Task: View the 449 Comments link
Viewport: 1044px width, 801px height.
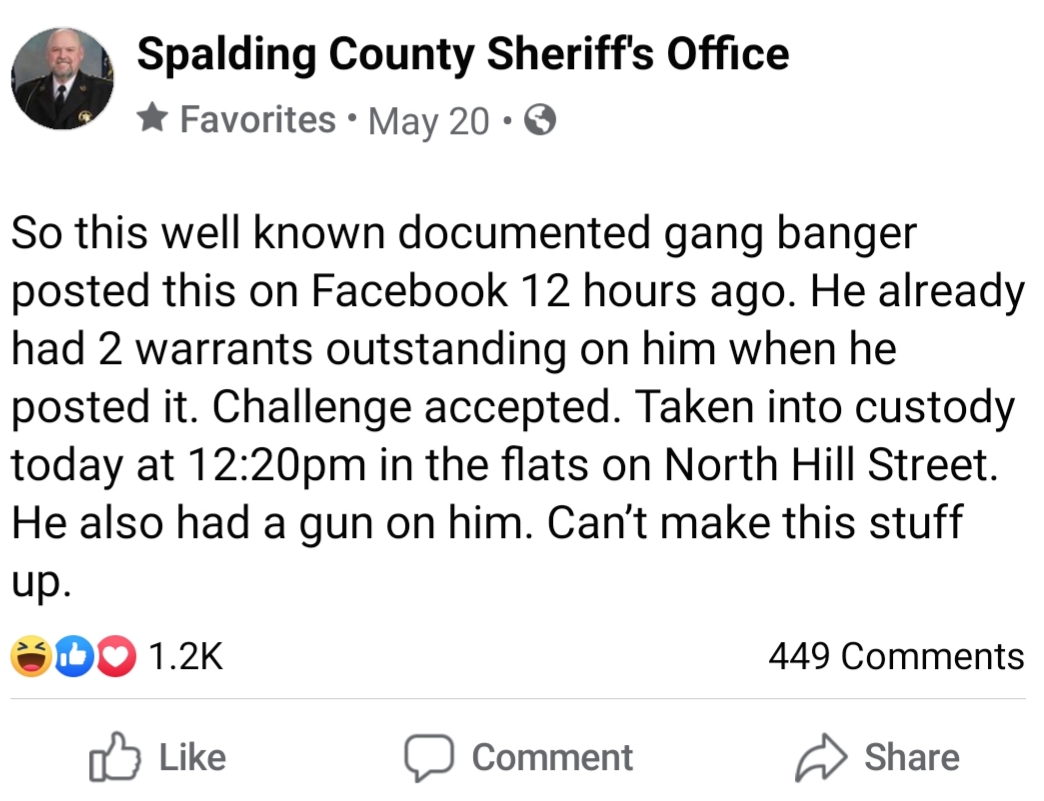Action: coord(896,657)
